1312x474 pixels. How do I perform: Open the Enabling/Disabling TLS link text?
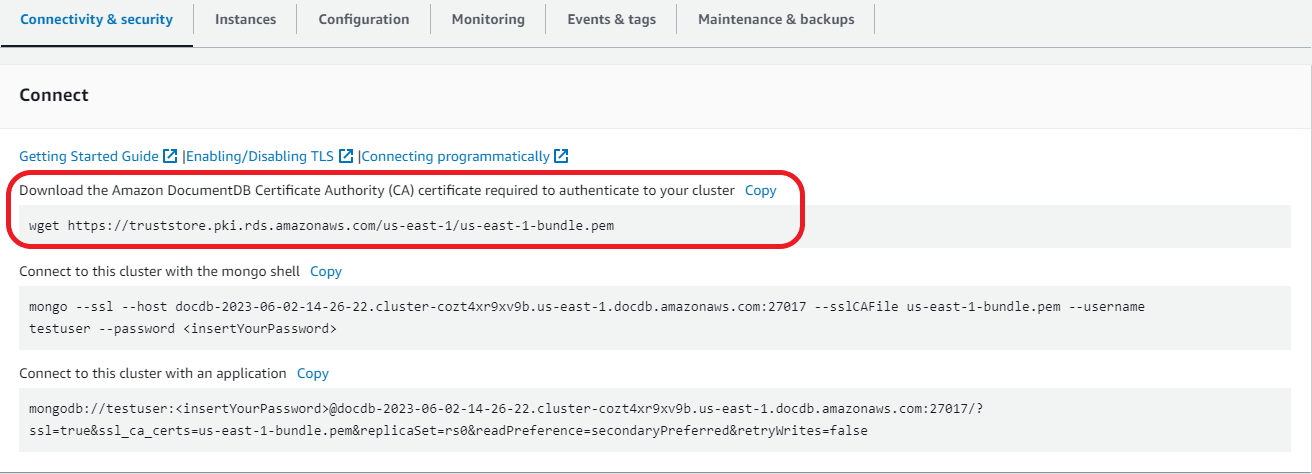point(260,156)
